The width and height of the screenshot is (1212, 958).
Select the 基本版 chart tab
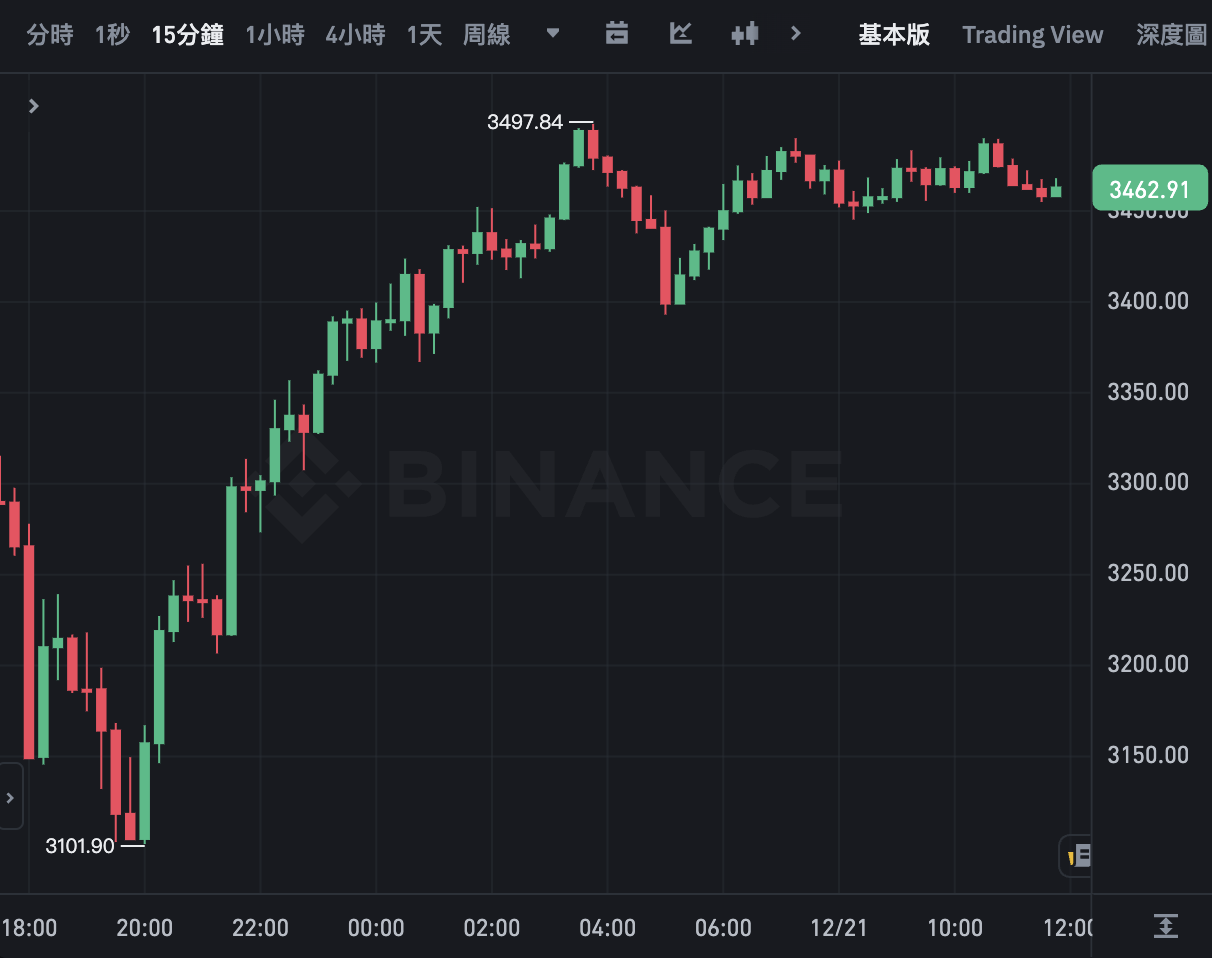tap(894, 35)
